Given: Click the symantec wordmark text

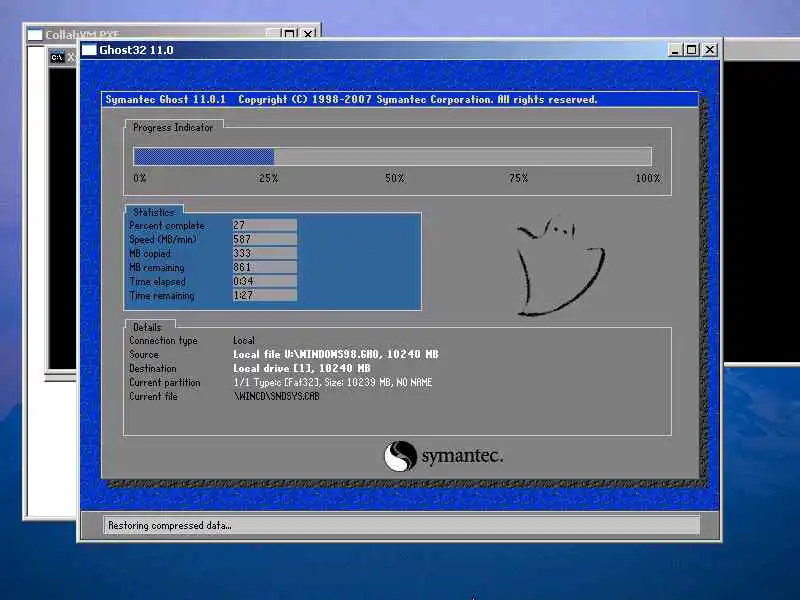Looking at the screenshot, I should point(462,456).
